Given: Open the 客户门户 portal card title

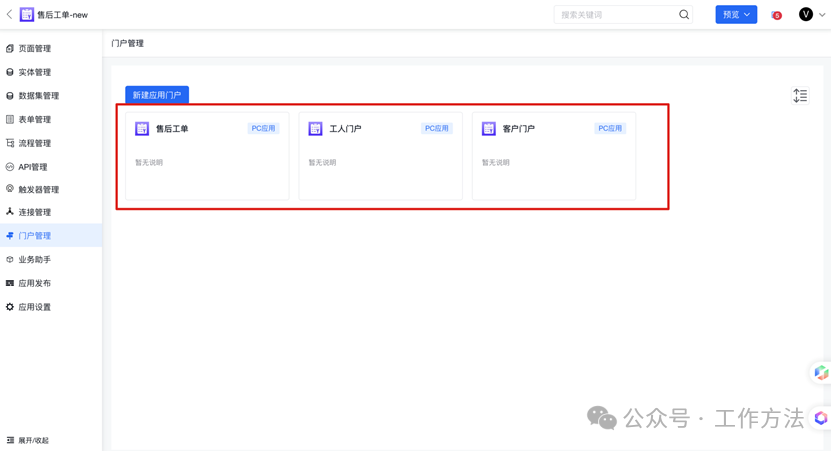Looking at the screenshot, I should [518, 129].
